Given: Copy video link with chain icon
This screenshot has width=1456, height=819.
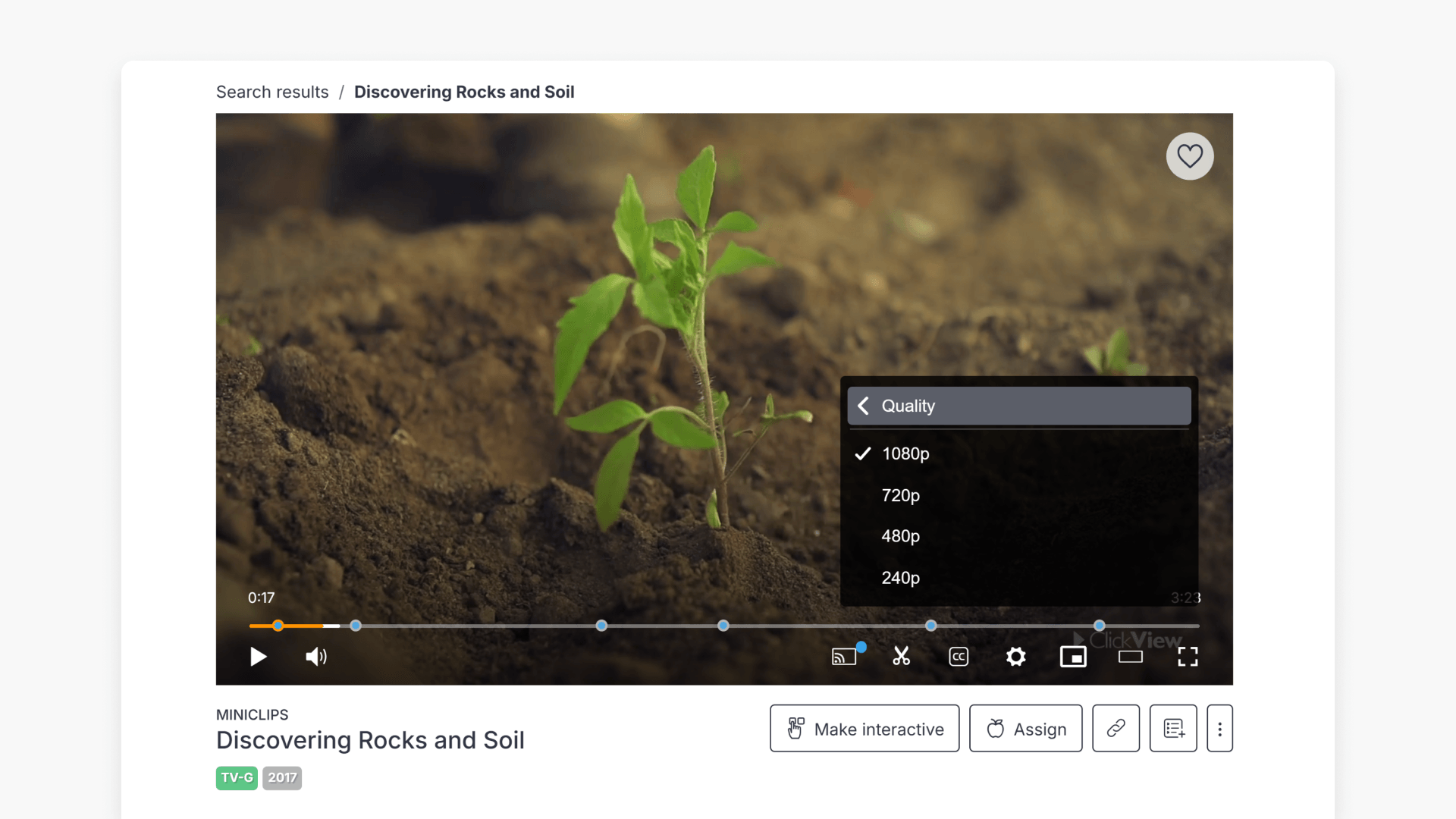Looking at the screenshot, I should coord(1116,729).
